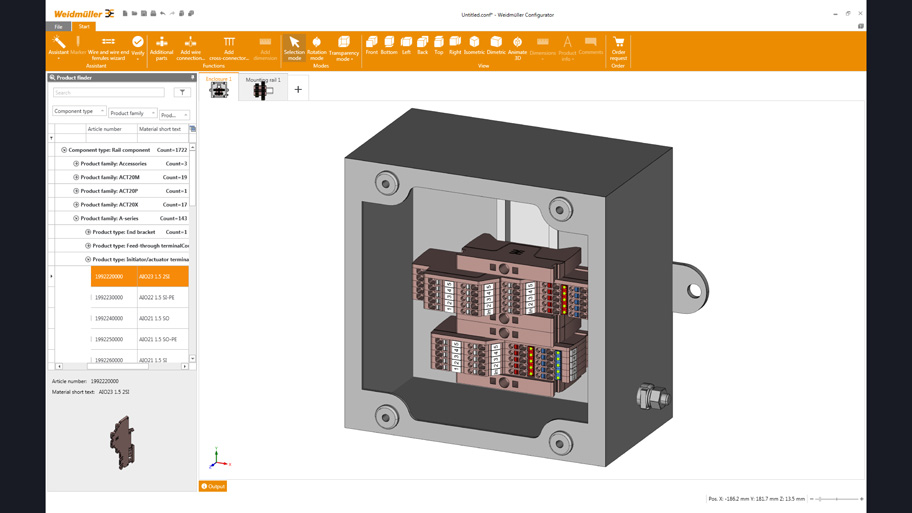912x513 pixels.
Task: Click the zoom slider in status bar
Action: tap(836, 499)
